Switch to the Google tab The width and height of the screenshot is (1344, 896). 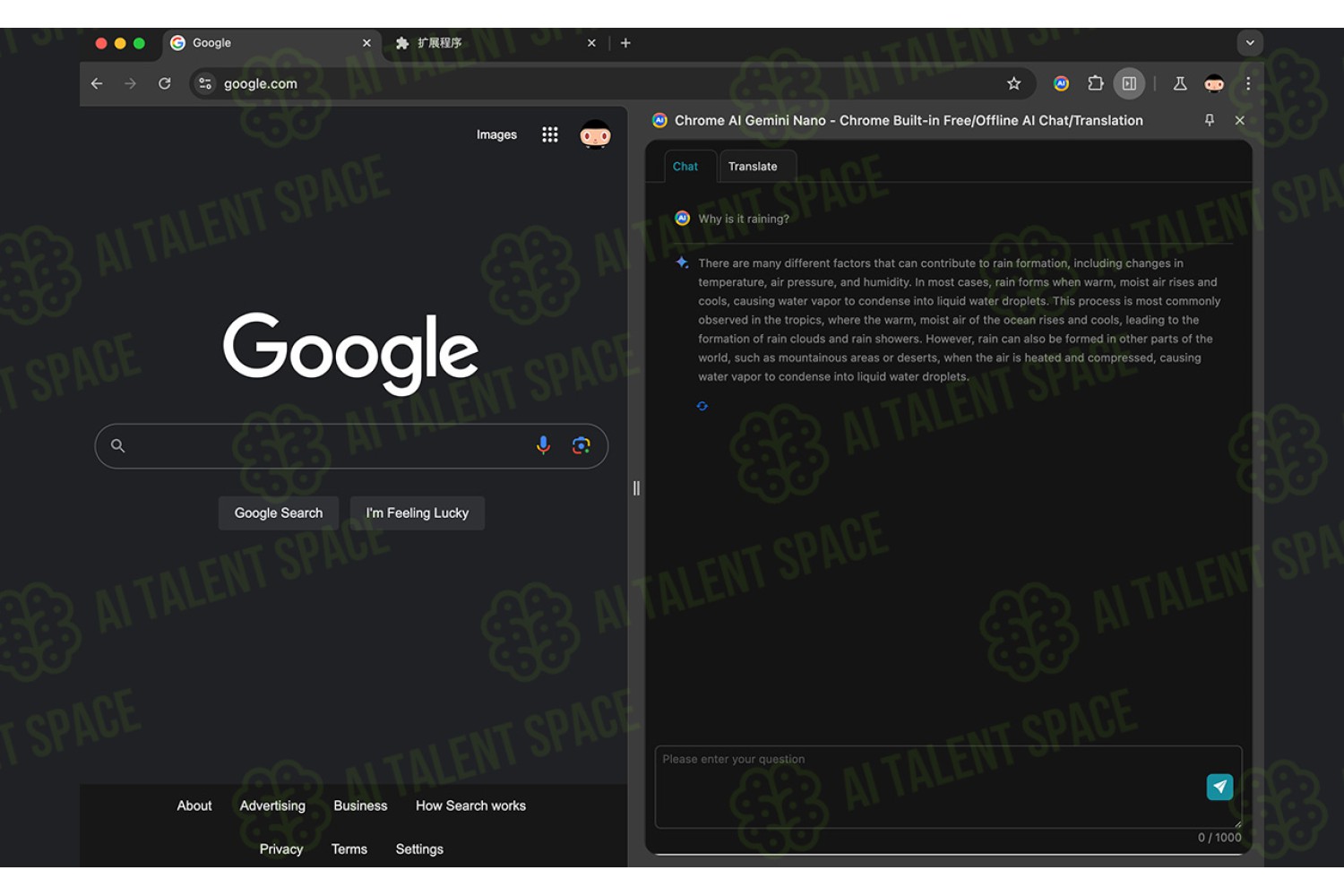pos(271,43)
